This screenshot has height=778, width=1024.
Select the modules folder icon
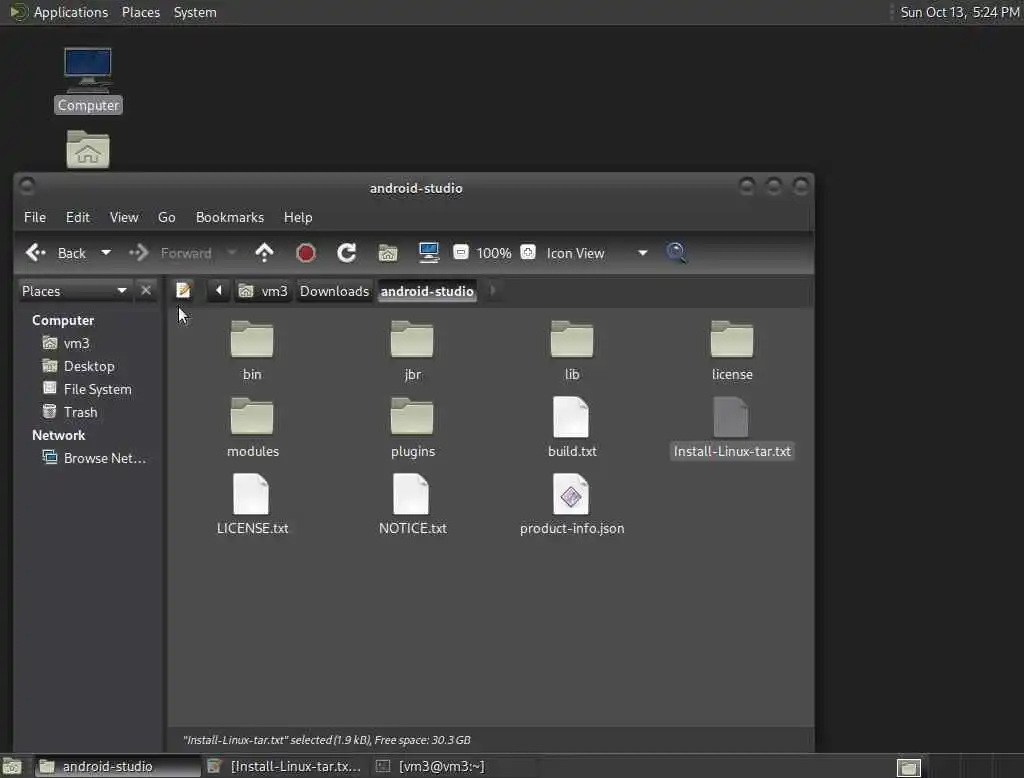click(x=252, y=417)
